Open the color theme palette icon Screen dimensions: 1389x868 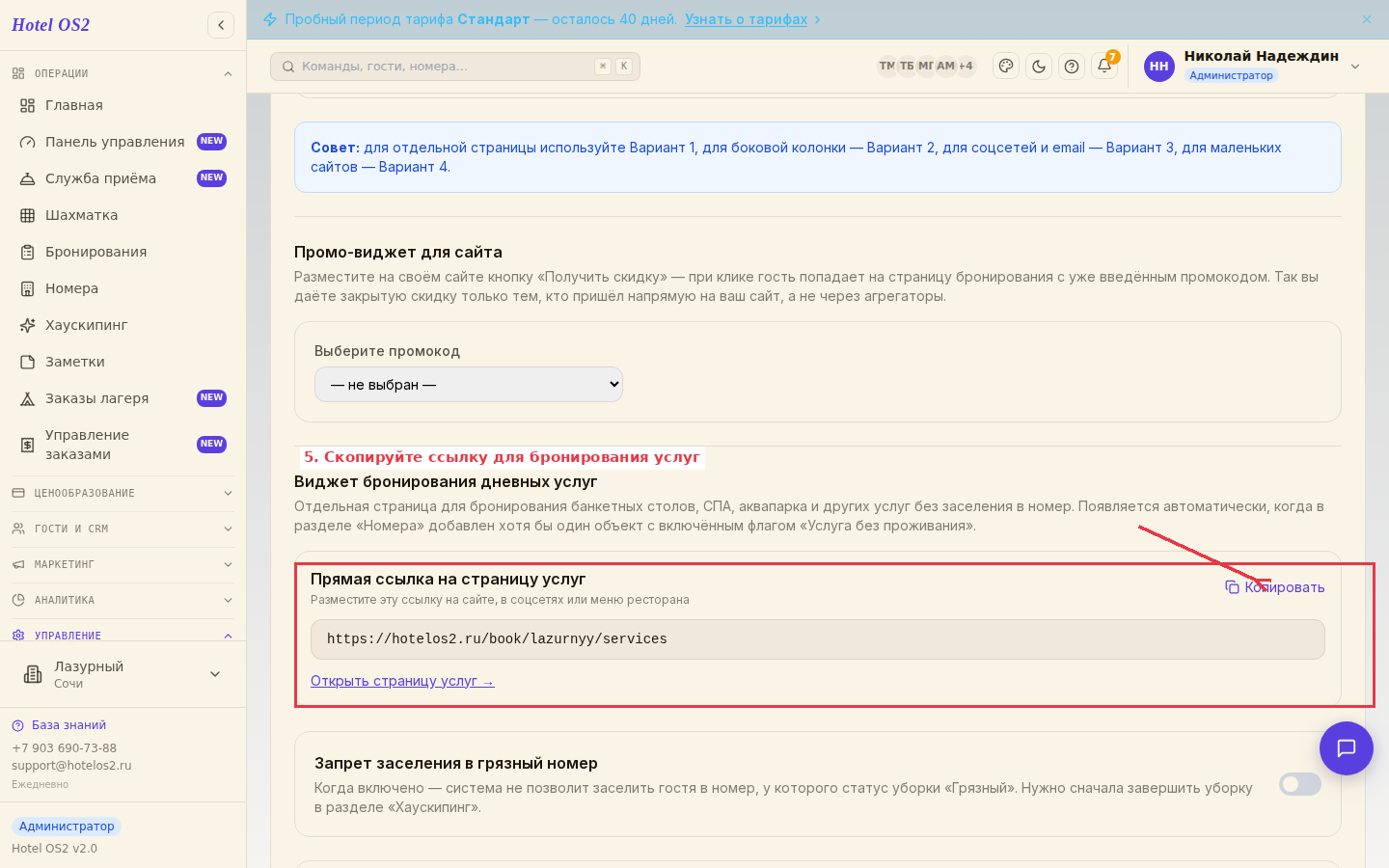pos(1006,67)
